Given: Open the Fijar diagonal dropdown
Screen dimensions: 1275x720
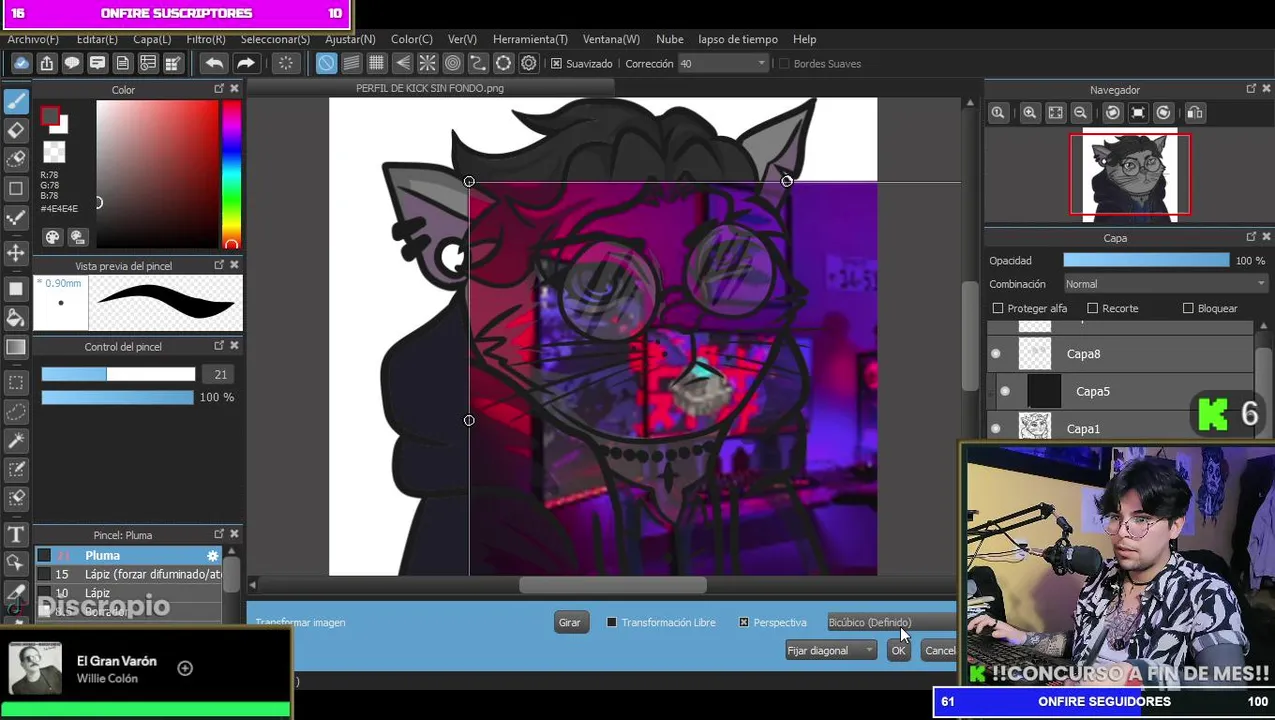Looking at the screenshot, I should [x=830, y=651].
